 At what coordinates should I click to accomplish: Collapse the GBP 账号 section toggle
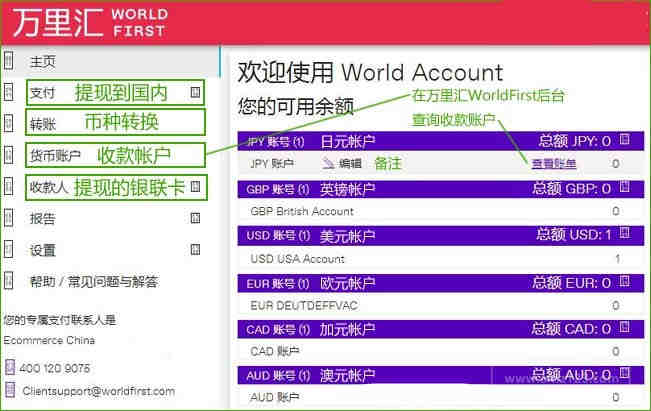(625, 187)
